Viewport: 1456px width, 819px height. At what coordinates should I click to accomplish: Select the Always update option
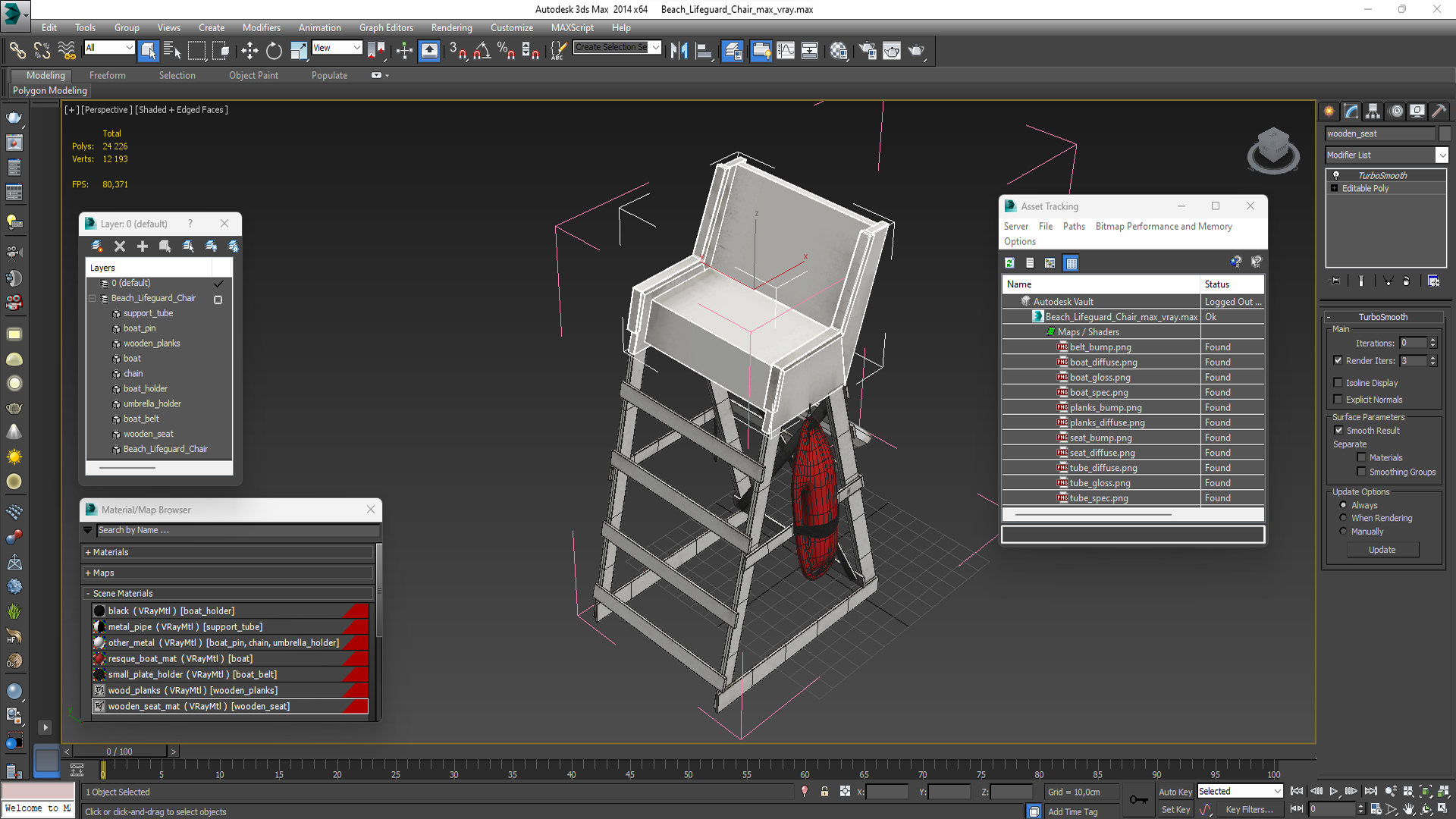1343,505
